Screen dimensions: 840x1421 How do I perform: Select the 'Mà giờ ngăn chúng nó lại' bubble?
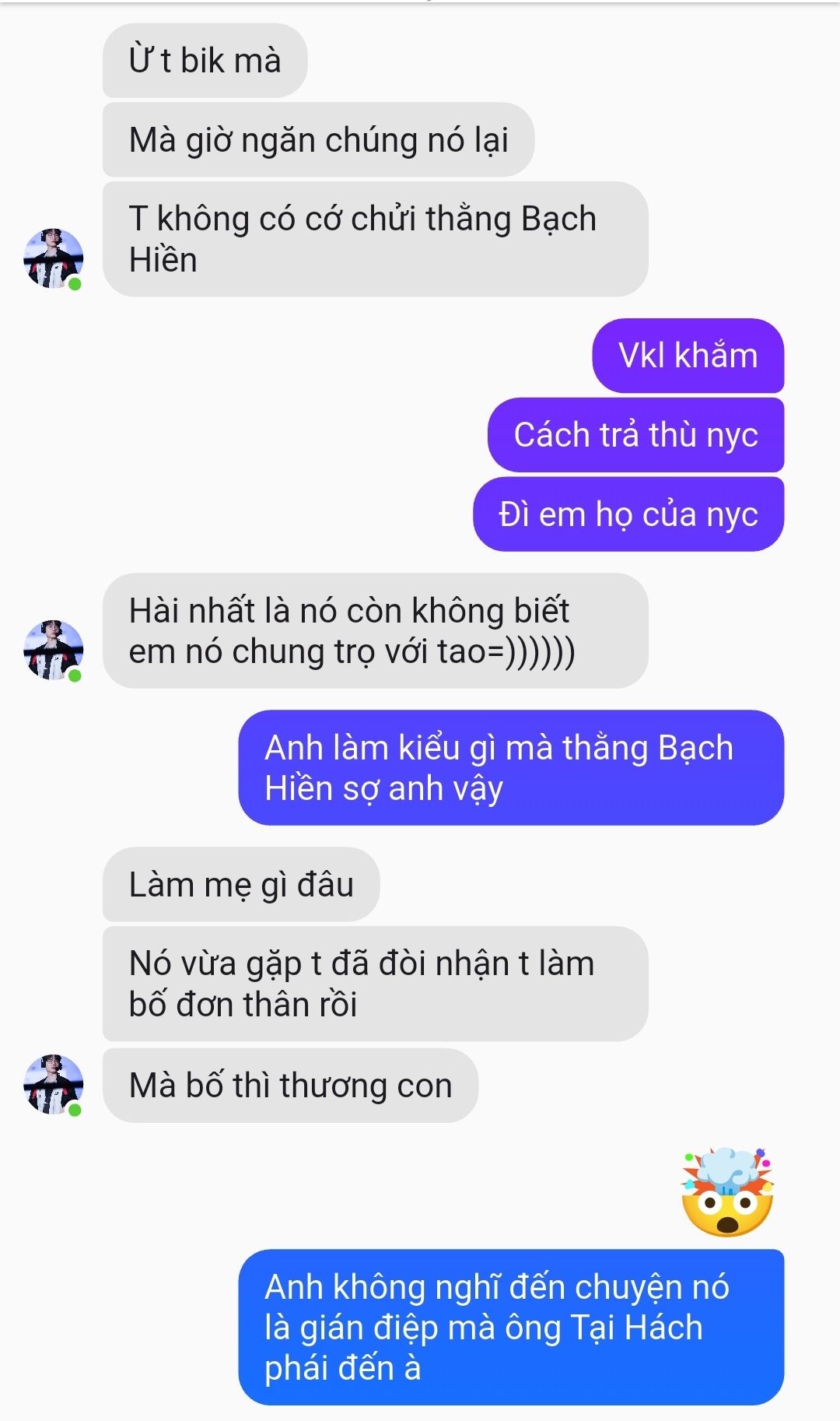318,140
